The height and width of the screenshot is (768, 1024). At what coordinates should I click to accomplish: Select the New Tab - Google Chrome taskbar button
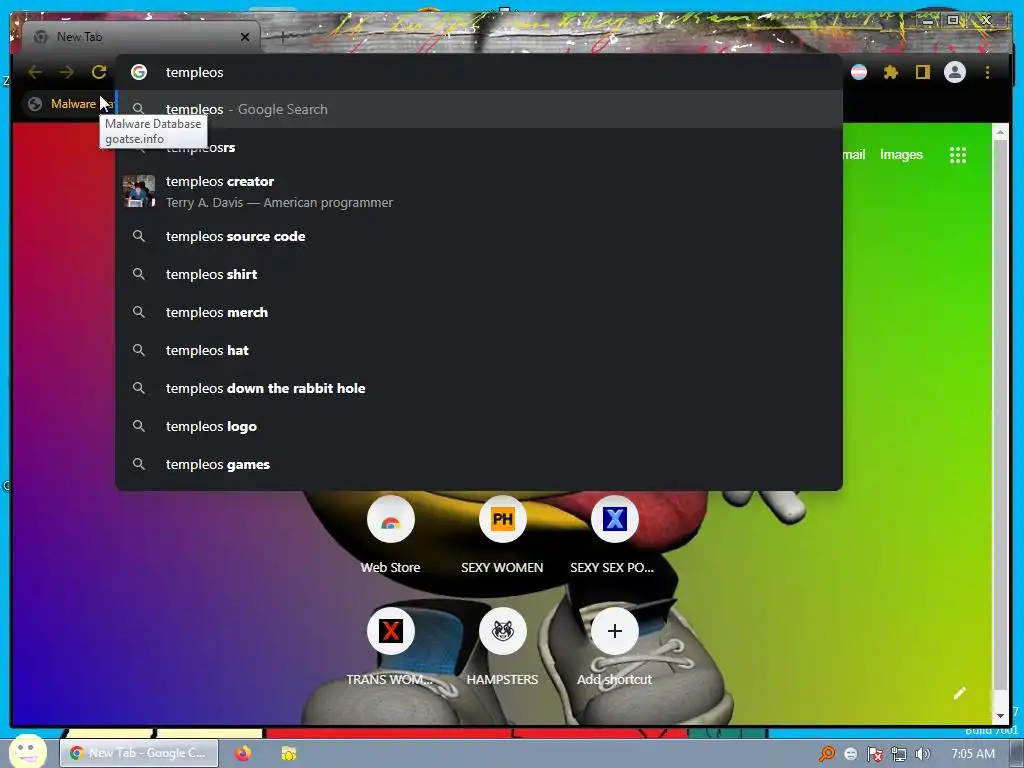pos(139,753)
